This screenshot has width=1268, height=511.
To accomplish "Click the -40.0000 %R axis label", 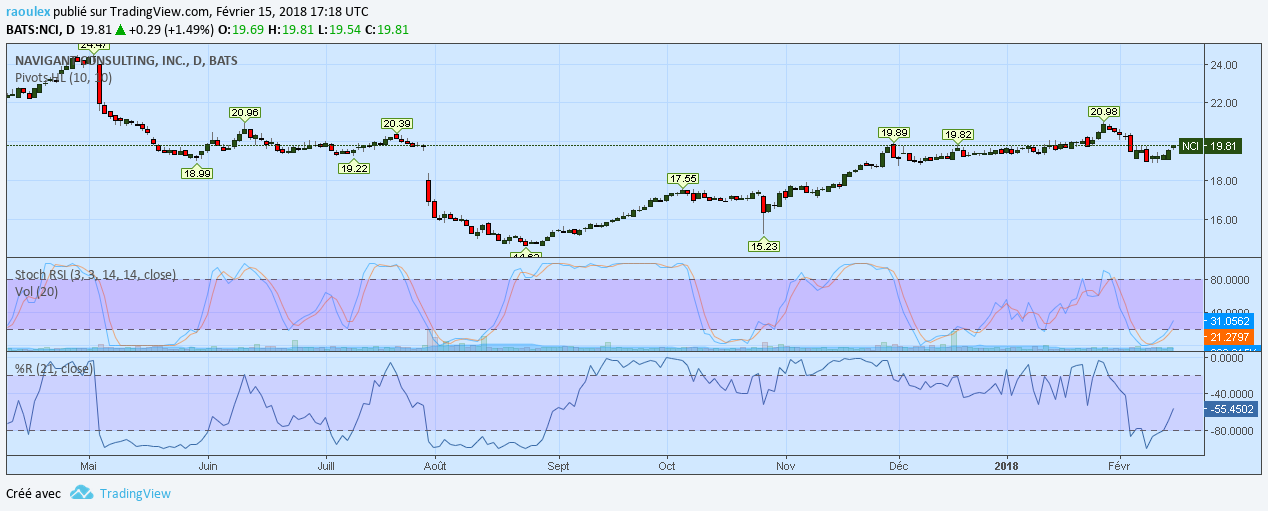I will (x=1230, y=393).
